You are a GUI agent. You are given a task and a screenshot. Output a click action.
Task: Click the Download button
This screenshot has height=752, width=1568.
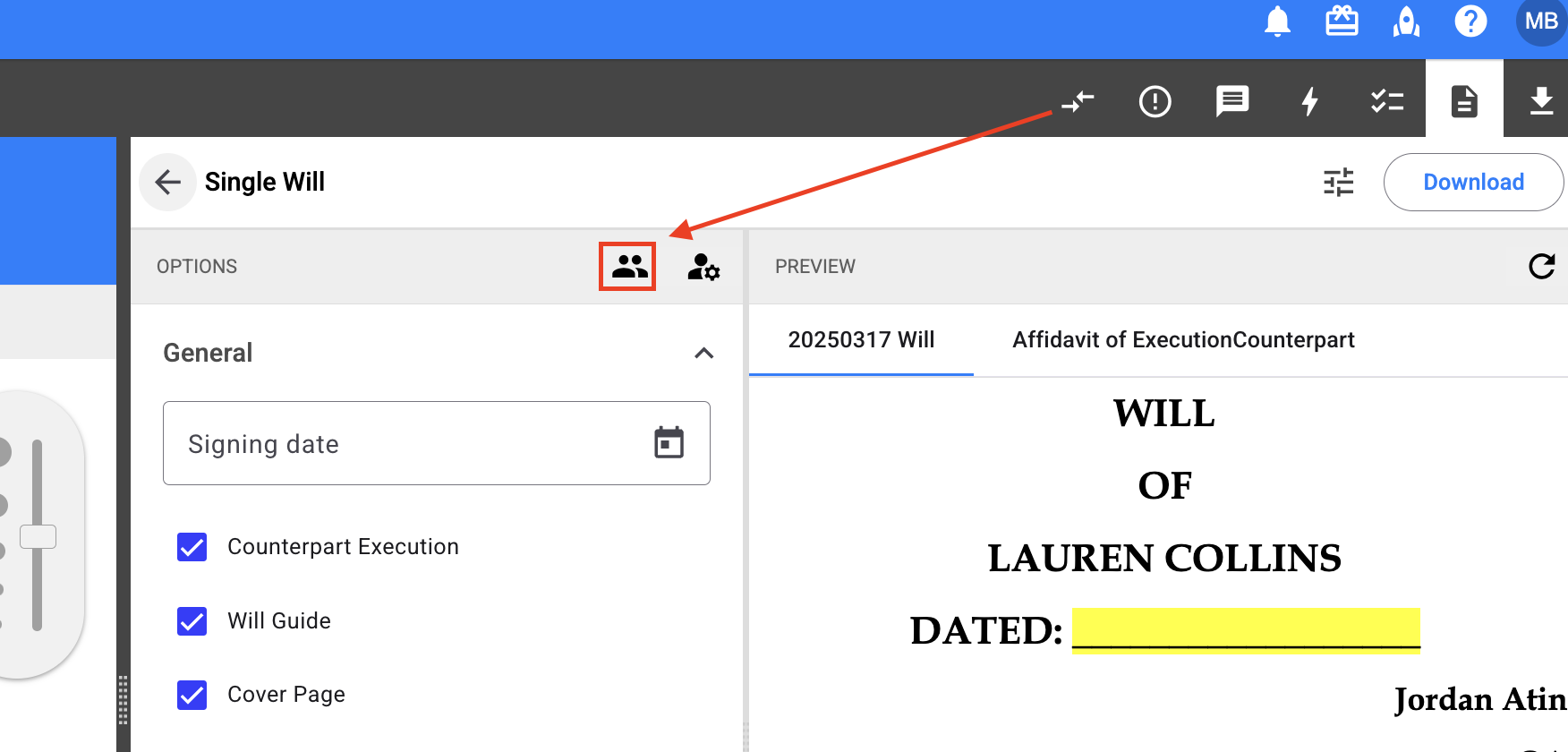pos(1473,182)
